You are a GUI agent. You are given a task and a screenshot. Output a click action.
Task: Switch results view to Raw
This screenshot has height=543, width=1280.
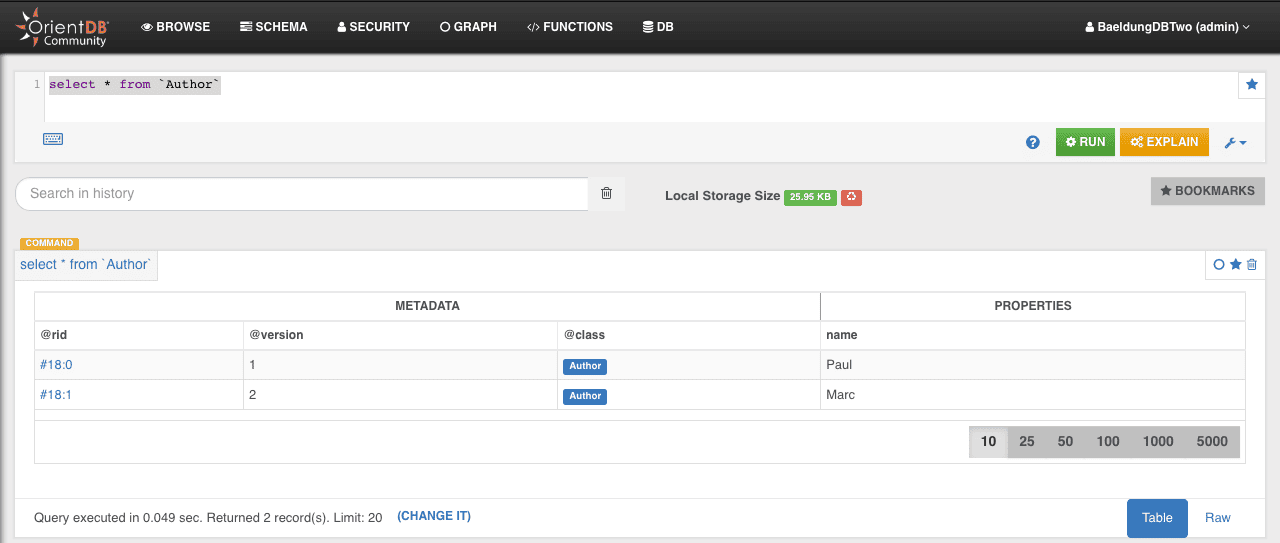tap(1217, 517)
